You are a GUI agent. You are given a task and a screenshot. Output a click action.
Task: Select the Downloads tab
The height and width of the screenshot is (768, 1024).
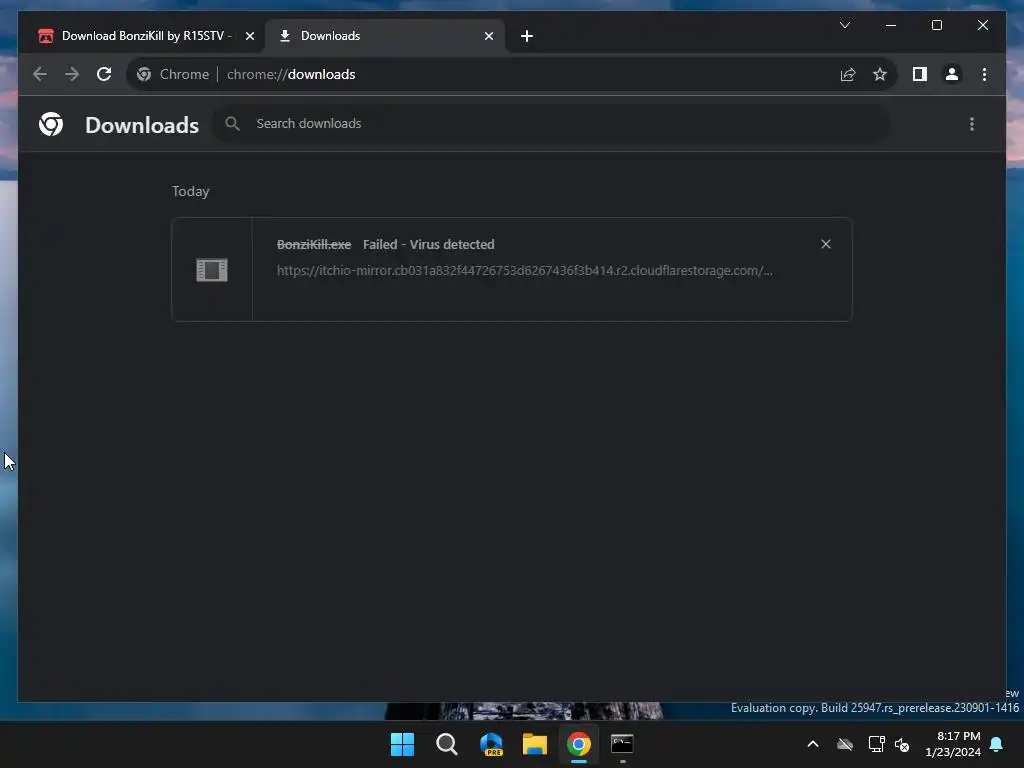pyautogui.click(x=384, y=36)
